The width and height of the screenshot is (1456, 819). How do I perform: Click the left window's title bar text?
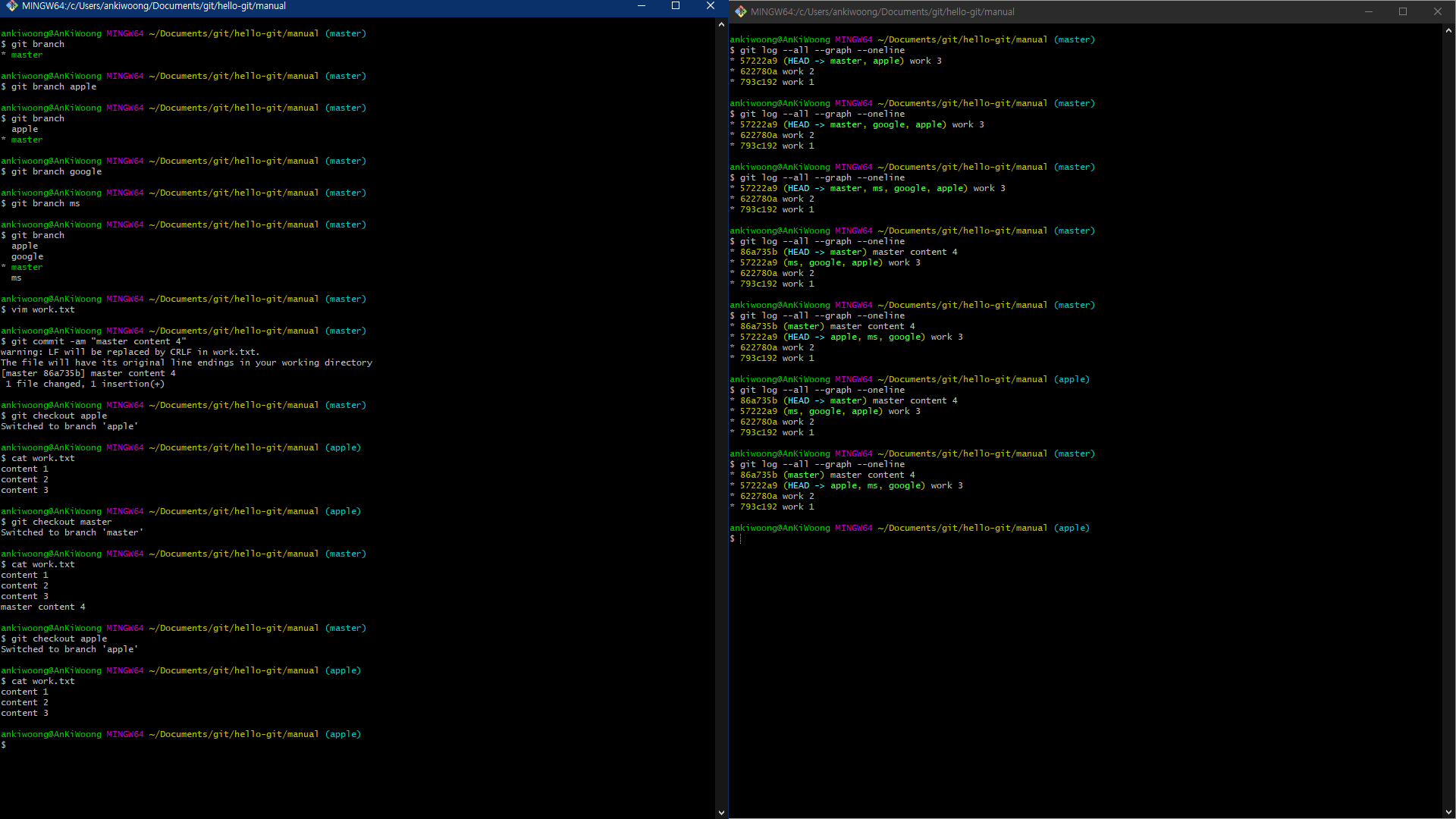click(x=154, y=6)
